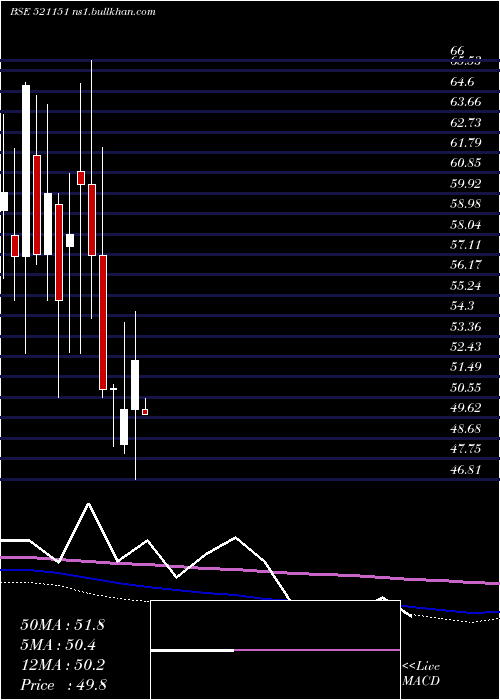The image size is (500, 700).
Task: Click the 49.62 price axis label
Action: tap(466, 408)
